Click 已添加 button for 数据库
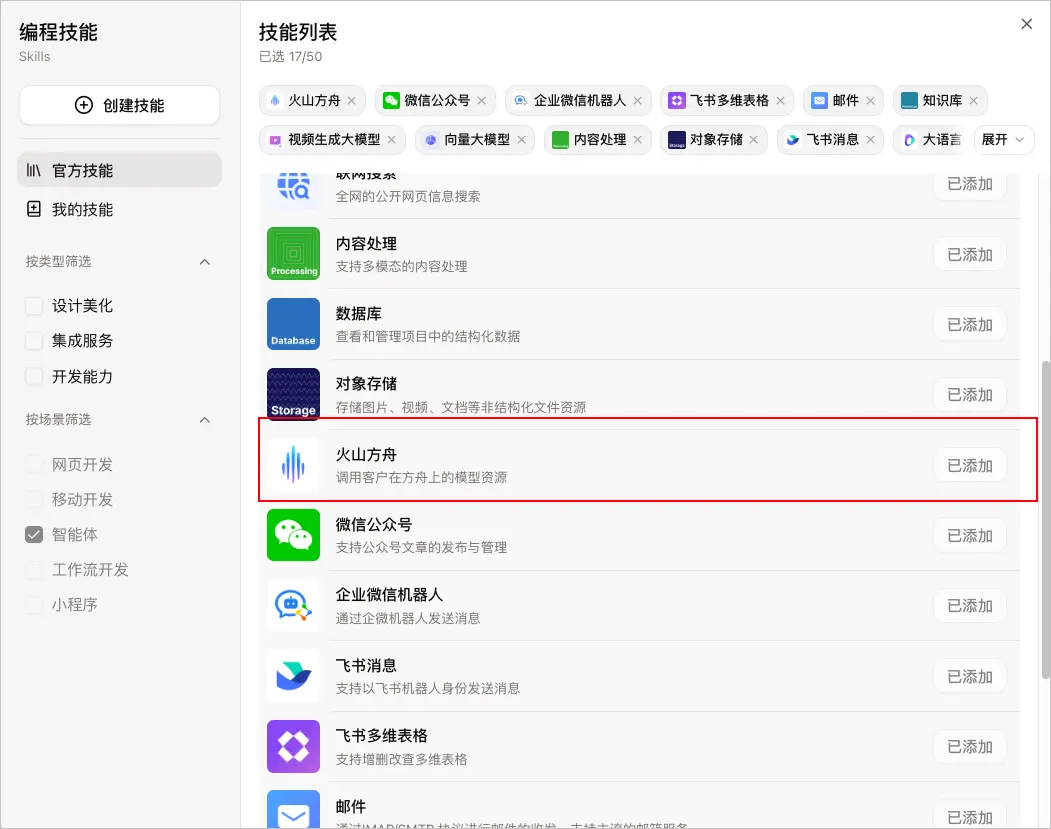Image resolution: width=1051 pixels, height=829 pixels. pos(969,324)
